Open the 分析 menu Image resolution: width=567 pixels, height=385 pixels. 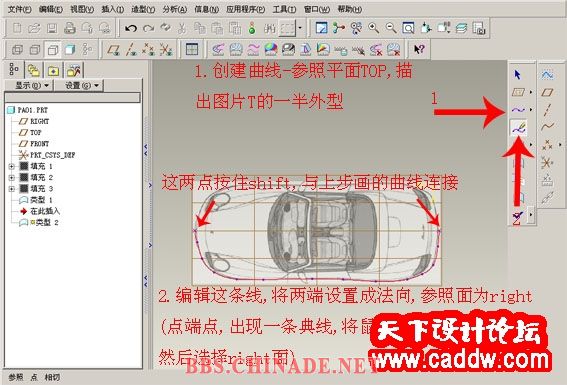coord(174,9)
